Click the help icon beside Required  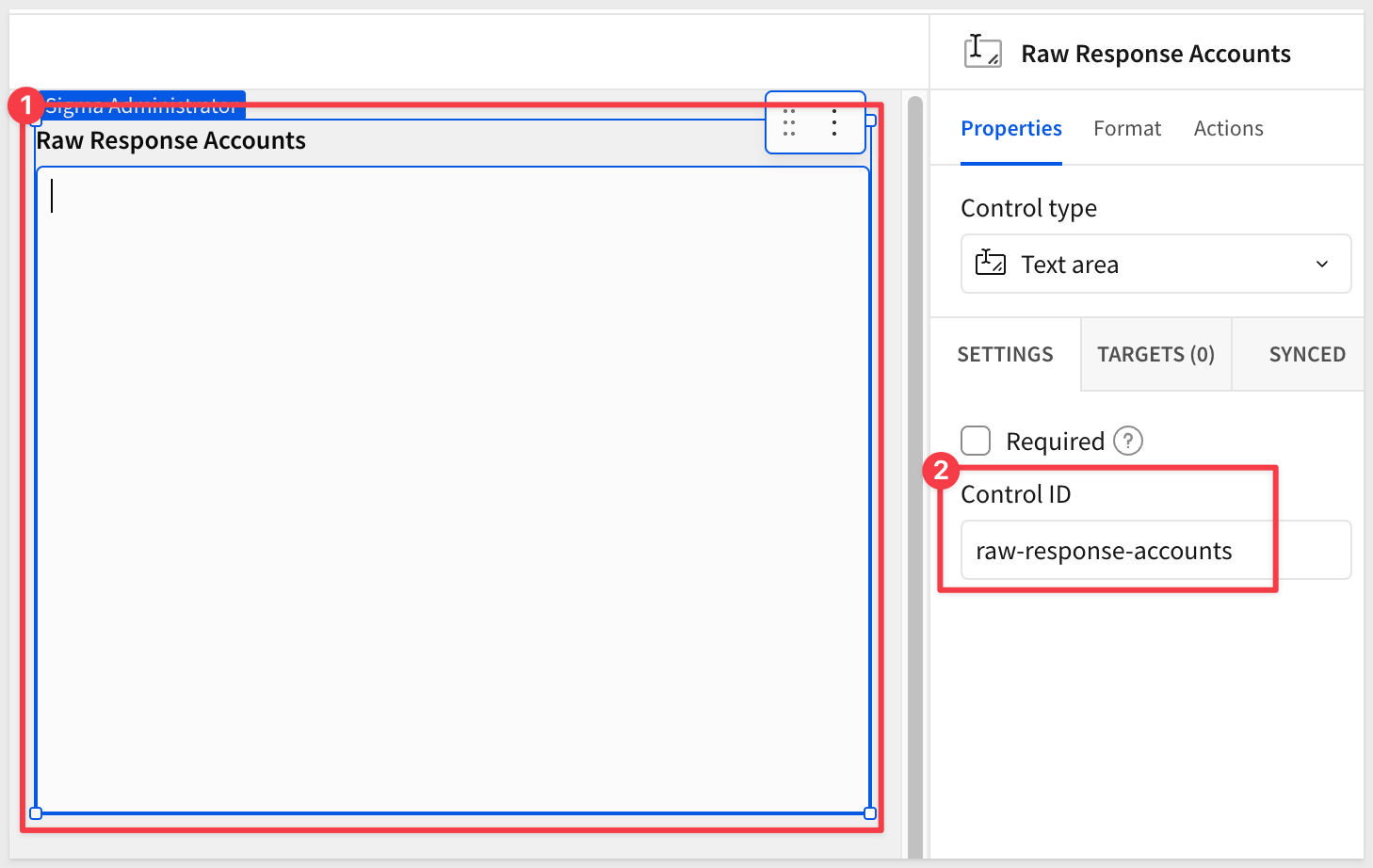[x=1127, y=441]
